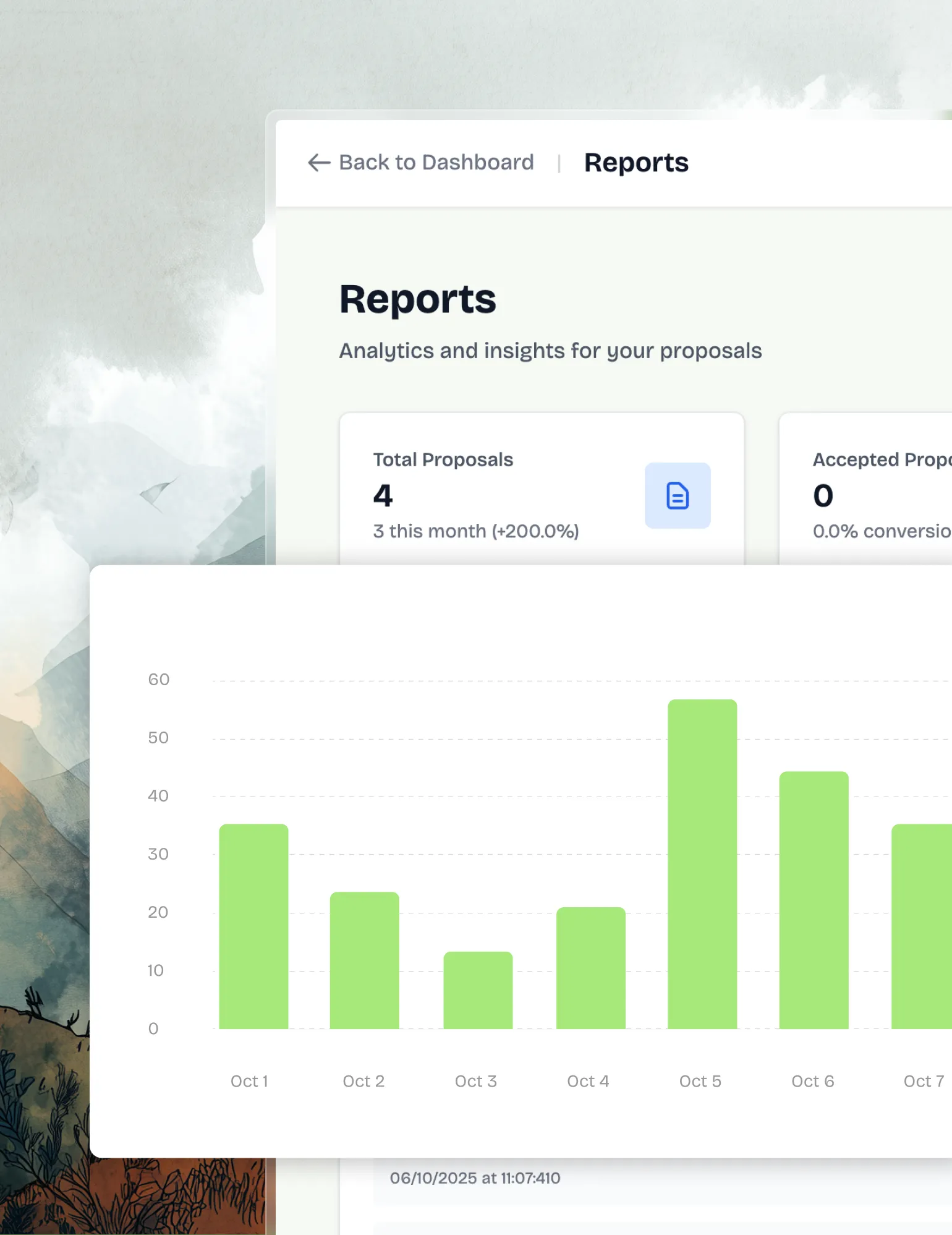
Task: Select the Oct 4 bar in chart
Action: click(590, 968)
